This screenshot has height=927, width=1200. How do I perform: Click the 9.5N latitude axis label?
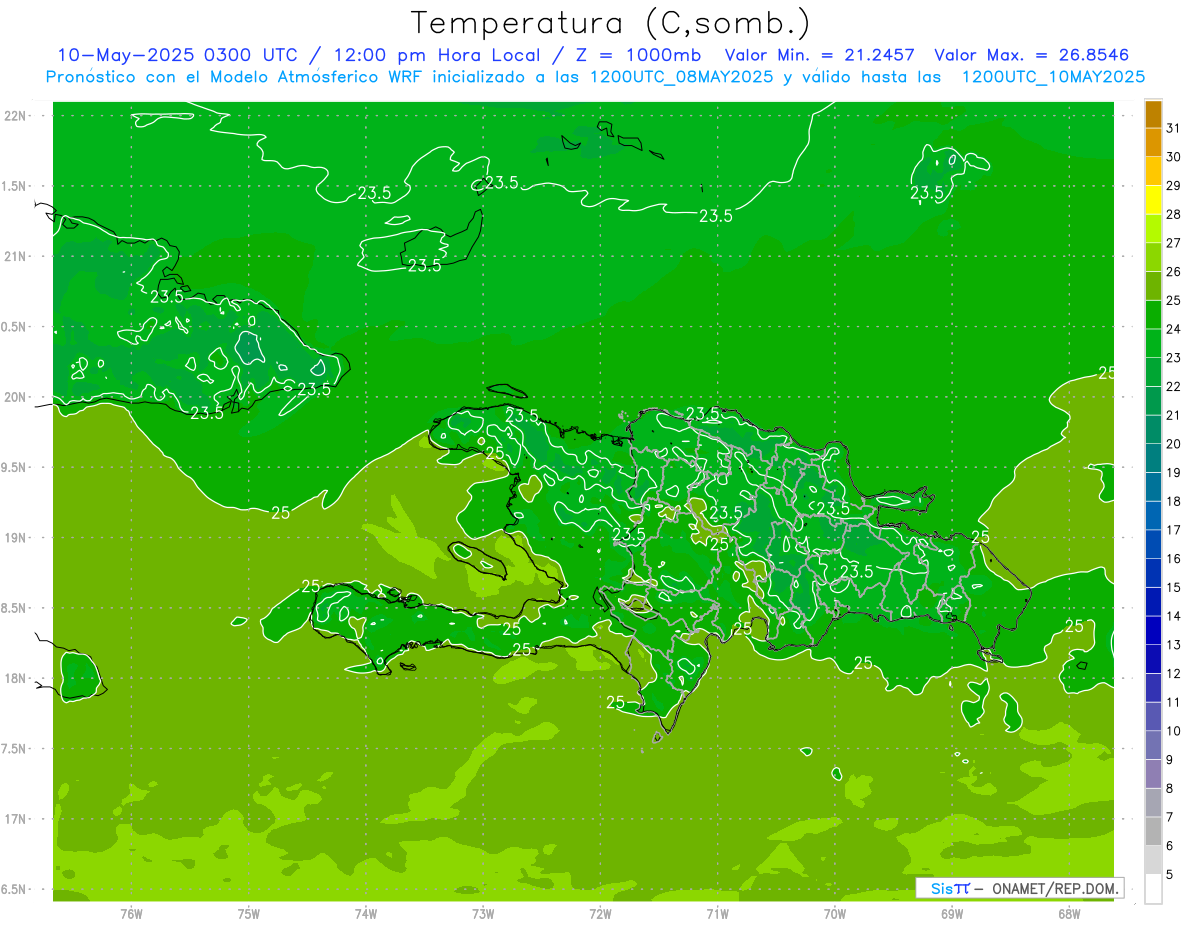15,467
